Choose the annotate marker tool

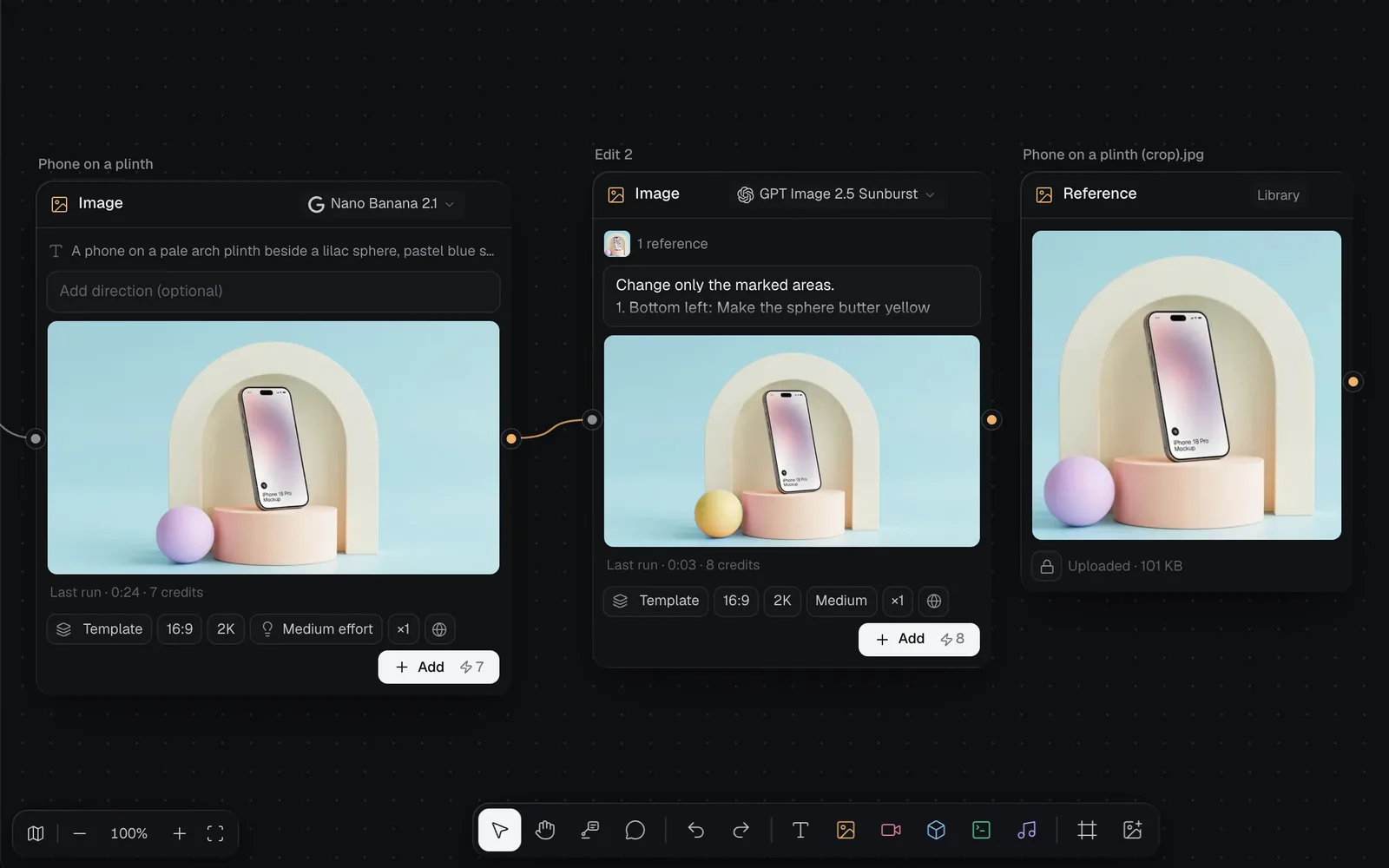tap(590, 831)
